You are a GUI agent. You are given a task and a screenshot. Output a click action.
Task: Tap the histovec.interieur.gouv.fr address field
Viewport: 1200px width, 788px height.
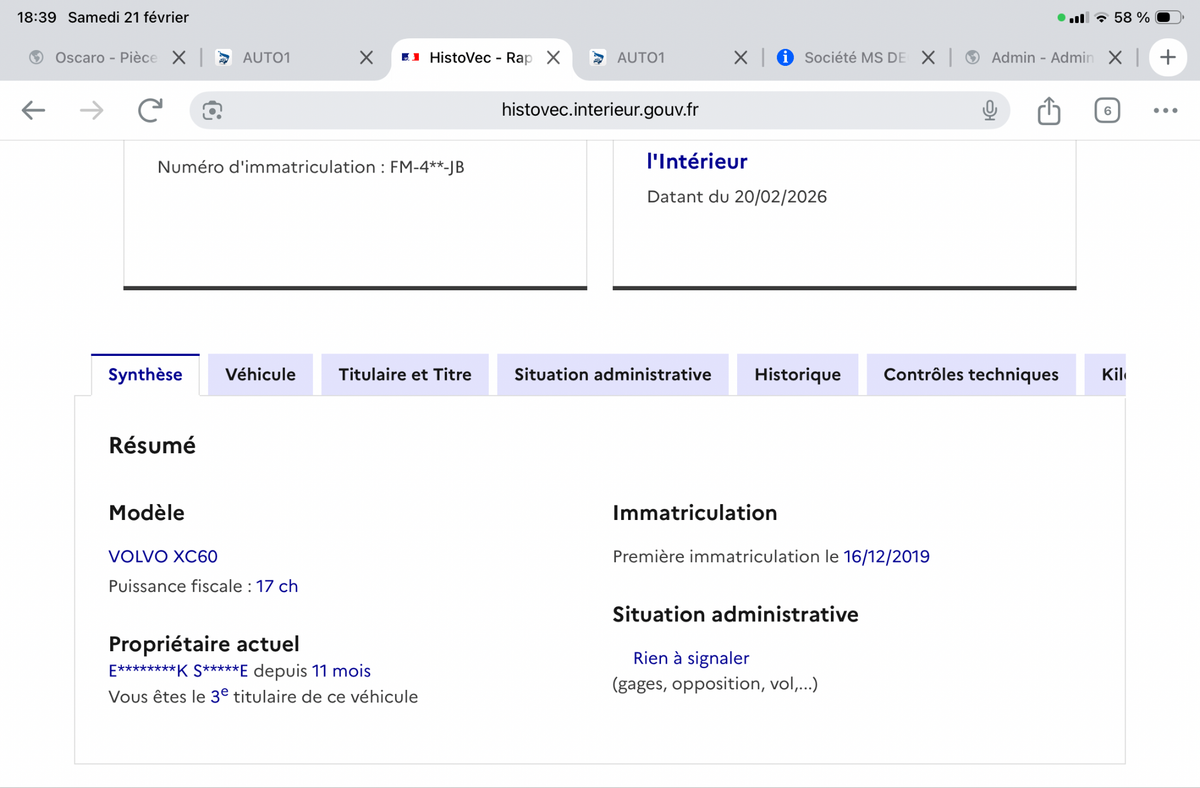tap(600, 110)
